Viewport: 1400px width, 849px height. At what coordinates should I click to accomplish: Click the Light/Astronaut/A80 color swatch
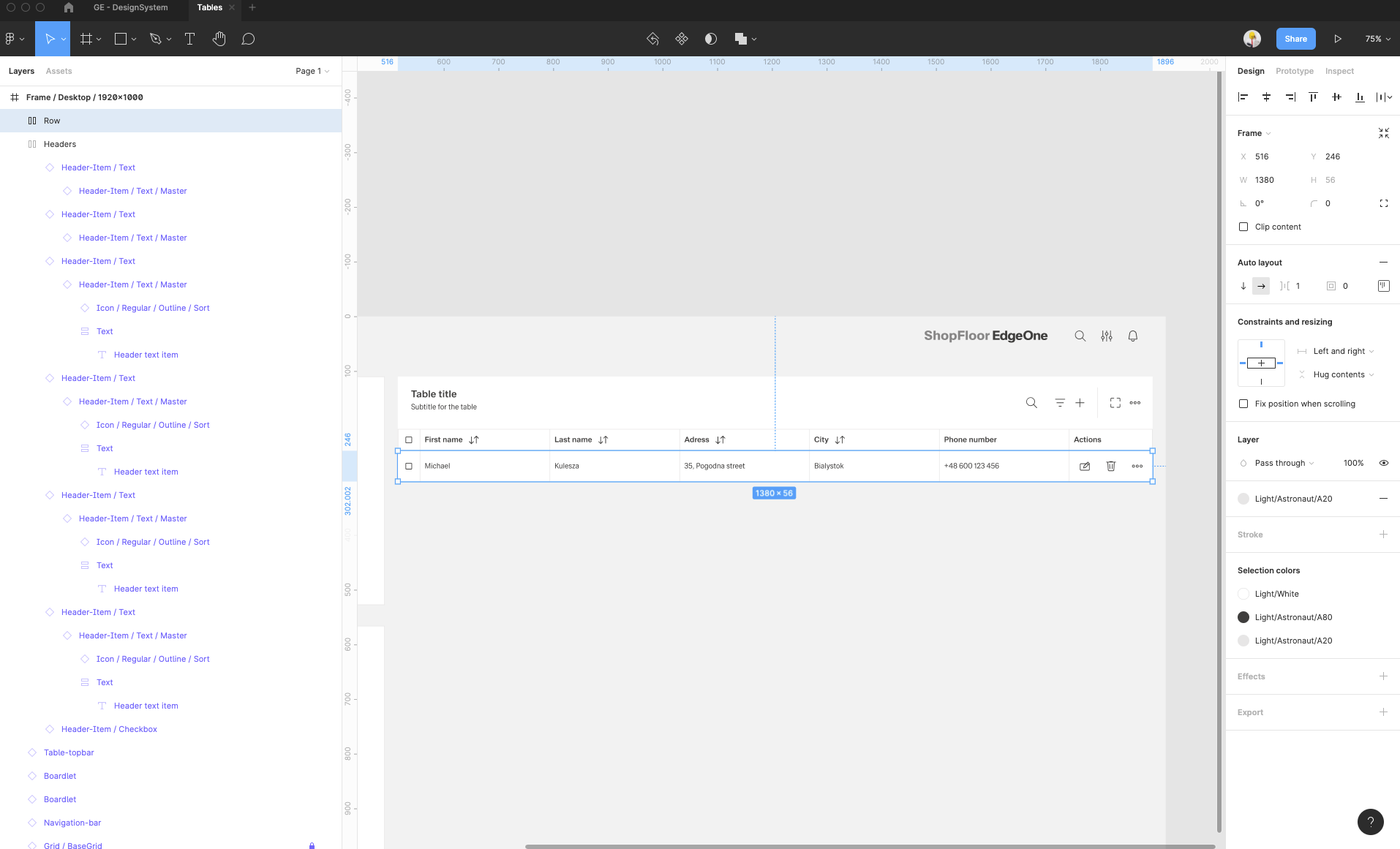(x=1243, y=617)
